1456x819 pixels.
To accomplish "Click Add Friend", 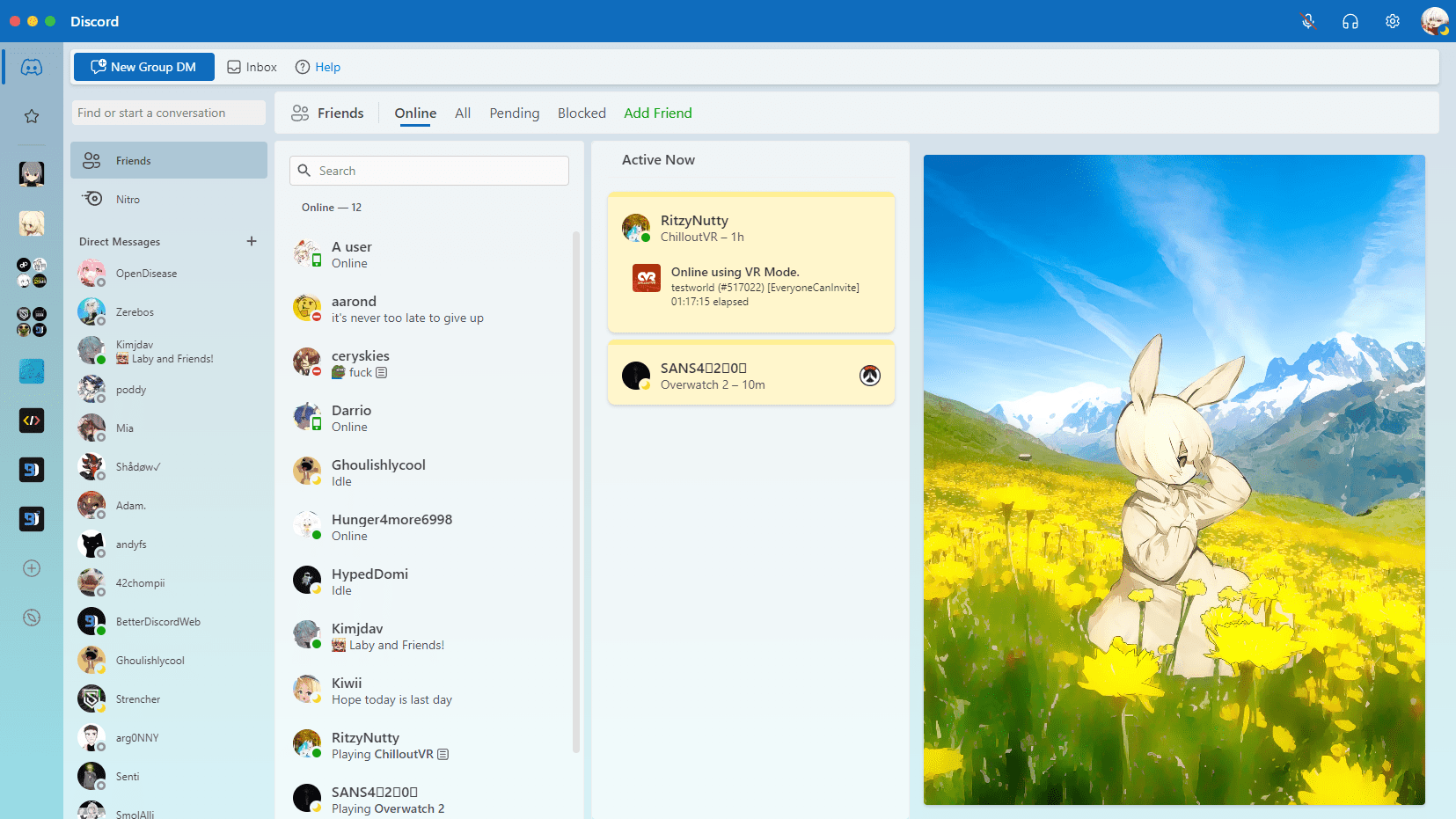I will 657,113.
